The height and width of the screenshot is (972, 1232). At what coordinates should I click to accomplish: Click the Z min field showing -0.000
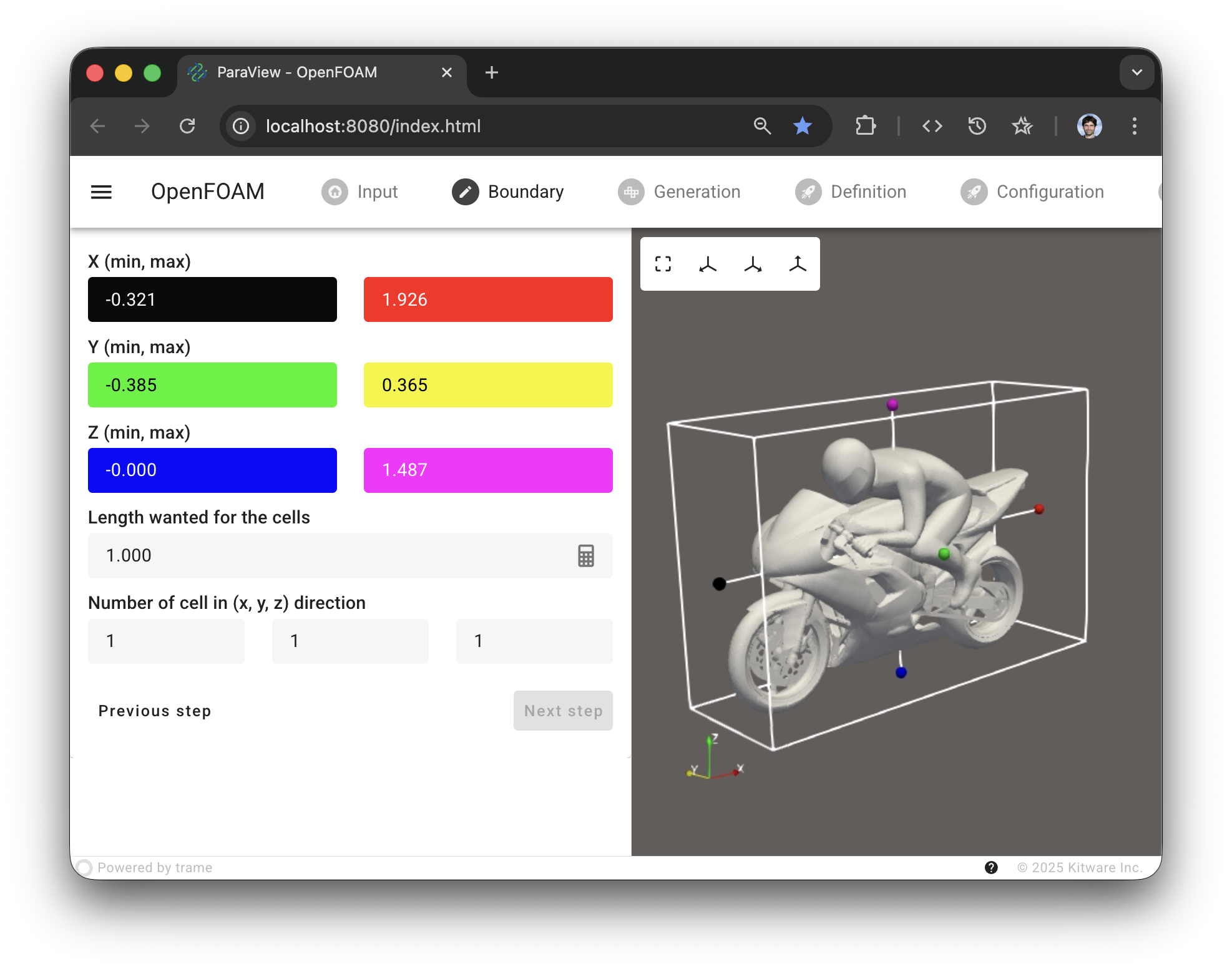click(x=212, y=470)
